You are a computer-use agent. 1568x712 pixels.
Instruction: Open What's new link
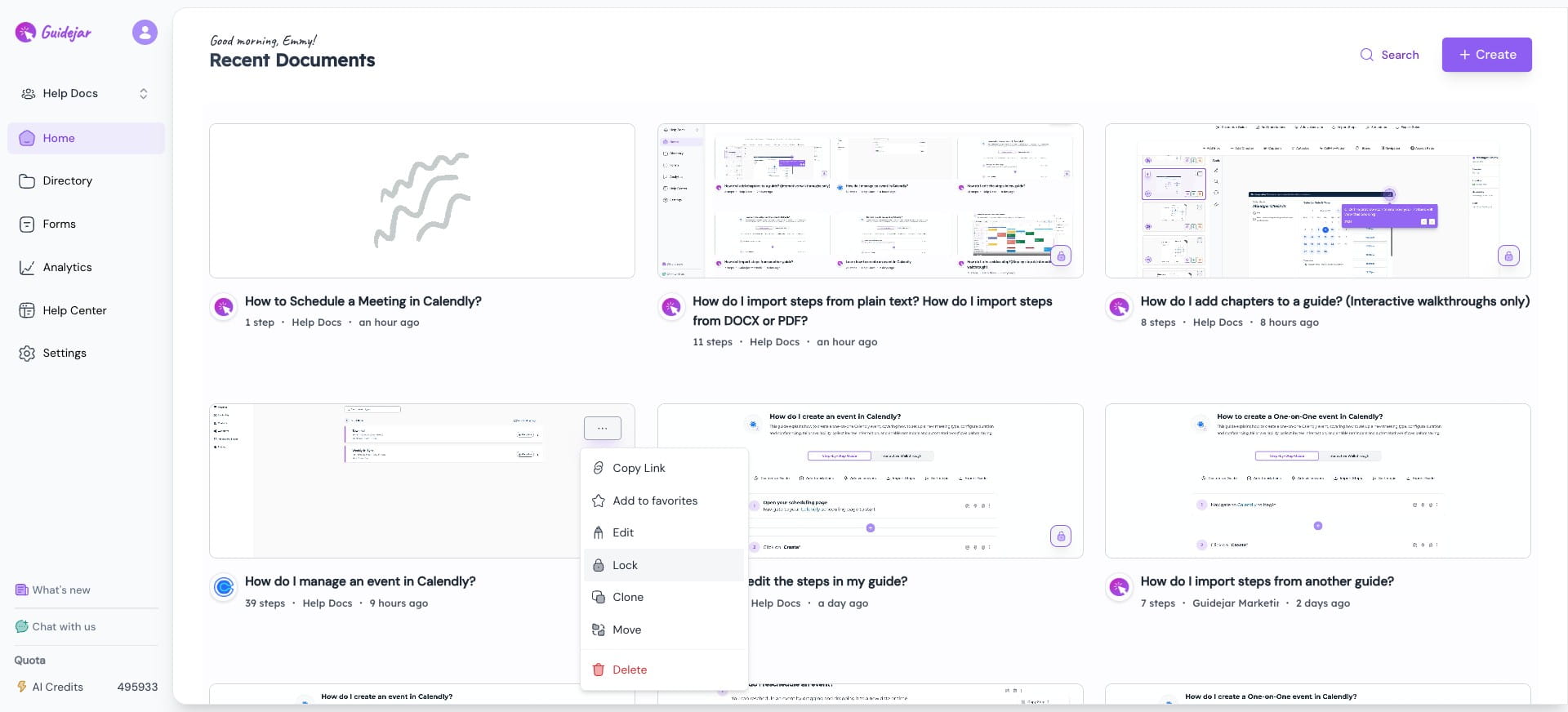tap(53, 590)
